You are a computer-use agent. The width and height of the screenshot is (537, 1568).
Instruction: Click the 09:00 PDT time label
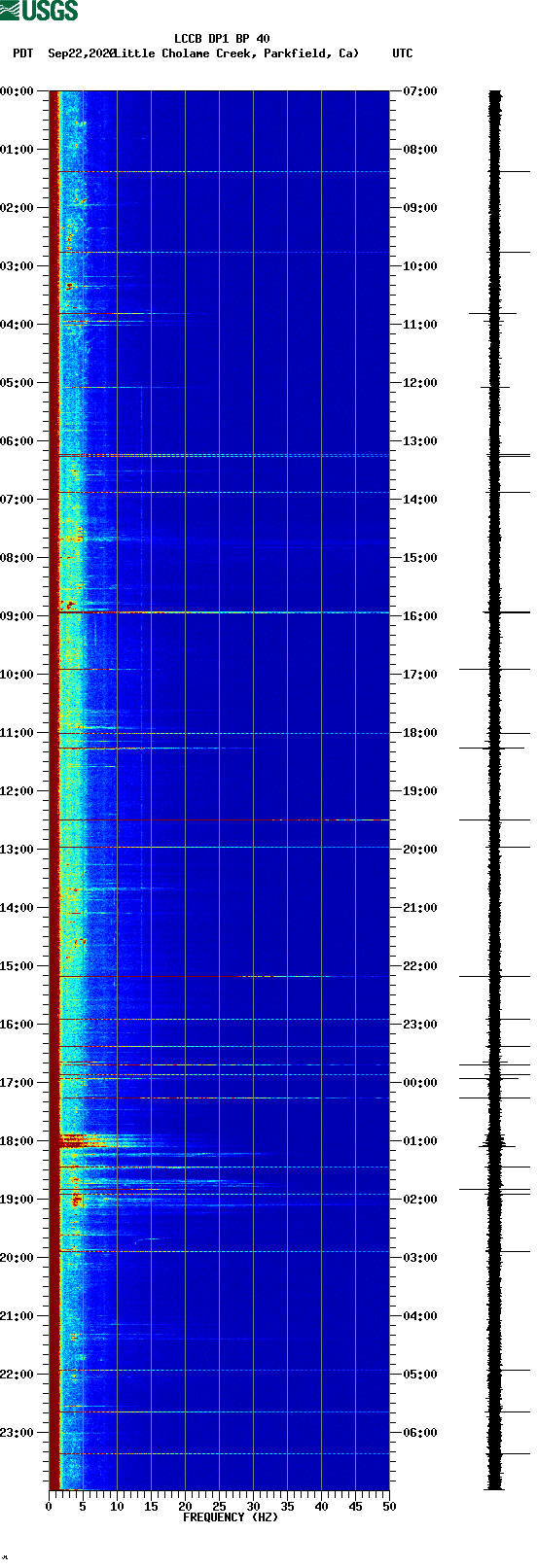tap(17, 616)
